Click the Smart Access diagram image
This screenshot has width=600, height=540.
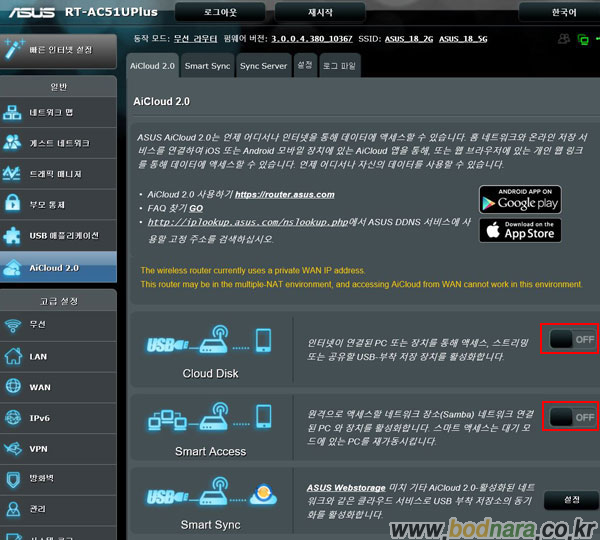click(x=210, y=416)
